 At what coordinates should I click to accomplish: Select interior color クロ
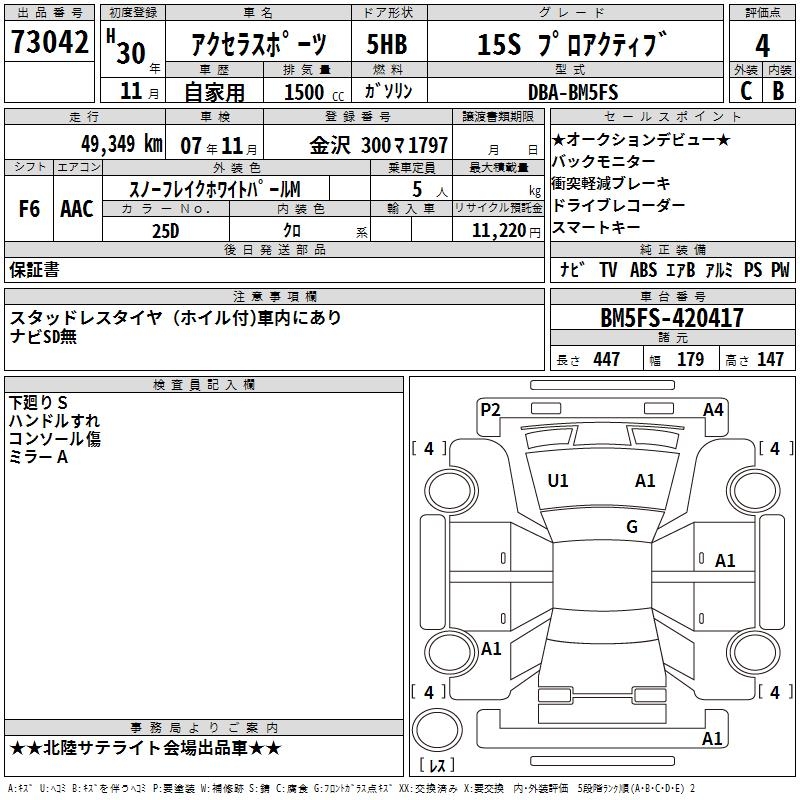[293, 231]
